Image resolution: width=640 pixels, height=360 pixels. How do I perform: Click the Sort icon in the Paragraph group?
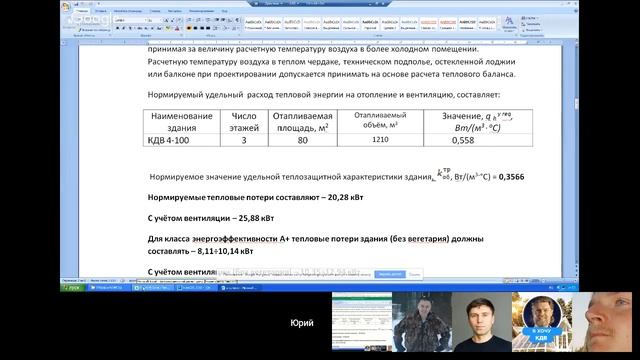tap(230, 20)
